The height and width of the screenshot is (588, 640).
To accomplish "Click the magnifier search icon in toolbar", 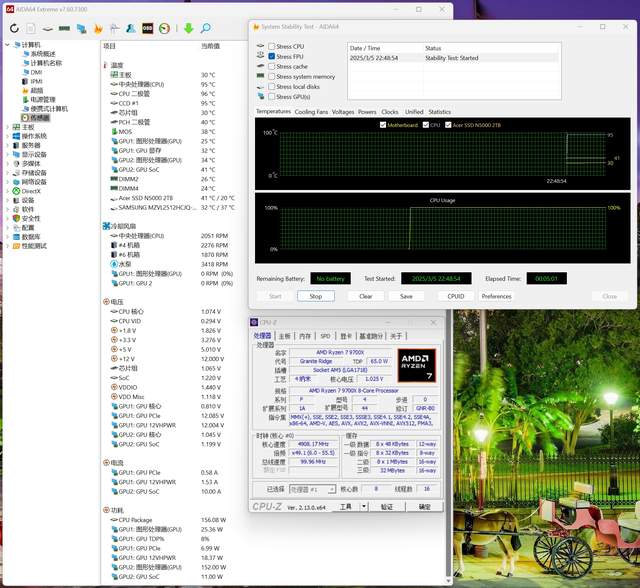I will (208, 29).
